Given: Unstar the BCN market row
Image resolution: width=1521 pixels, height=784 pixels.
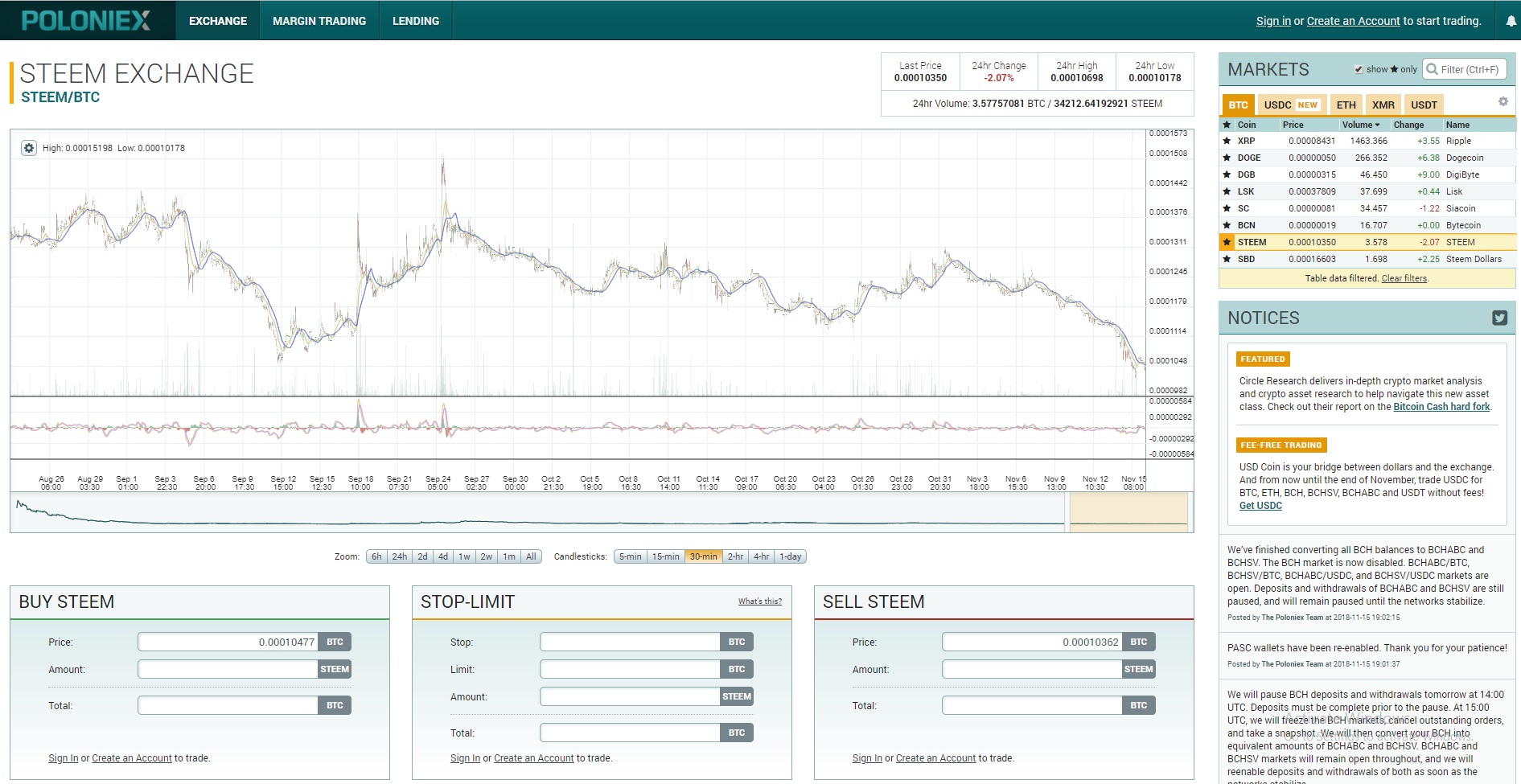Looking at the screenshot, I should pos(1227,225).
